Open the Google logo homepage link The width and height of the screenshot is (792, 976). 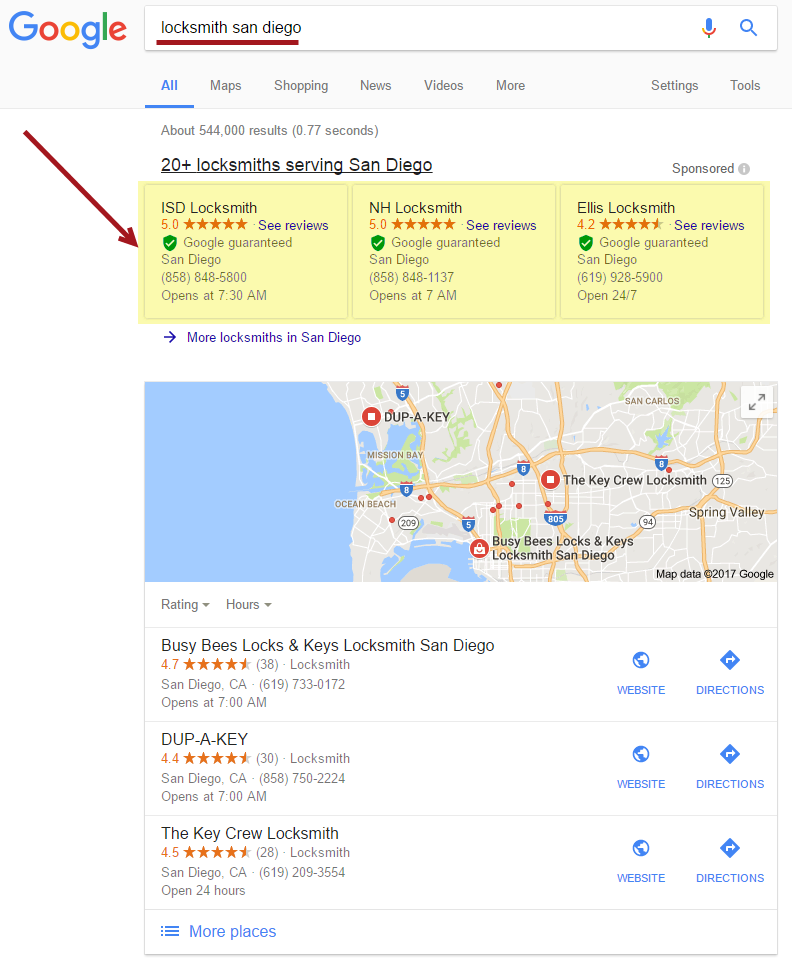pos(68,28)
